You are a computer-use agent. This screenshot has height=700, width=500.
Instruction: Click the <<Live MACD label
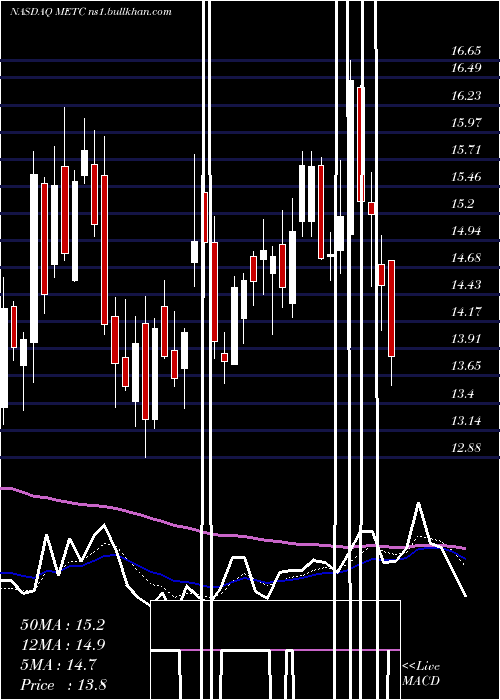(x=421, y=673)
